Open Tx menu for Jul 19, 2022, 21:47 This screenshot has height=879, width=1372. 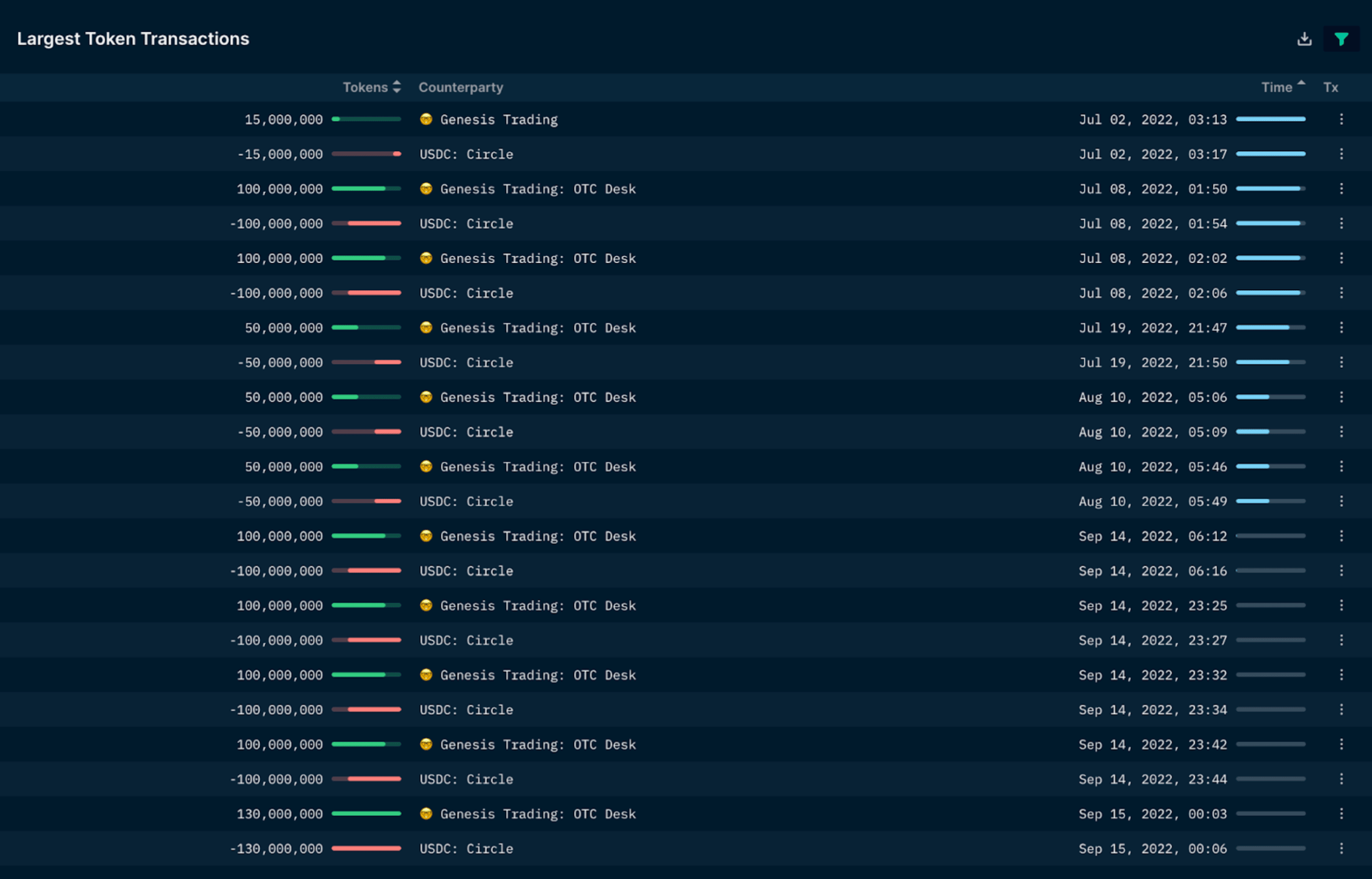[x=1341, y=327]
